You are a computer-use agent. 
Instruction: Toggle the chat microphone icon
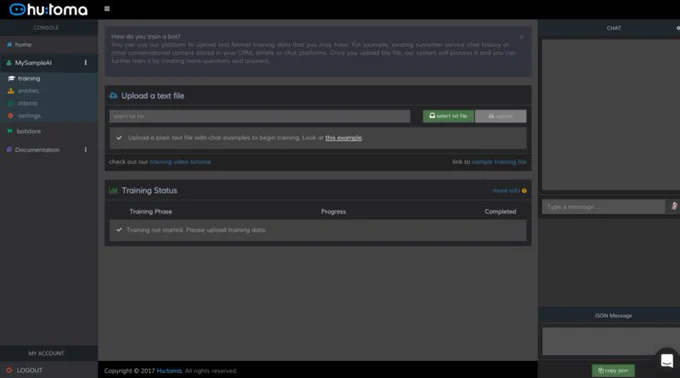(x=674, y=206)
